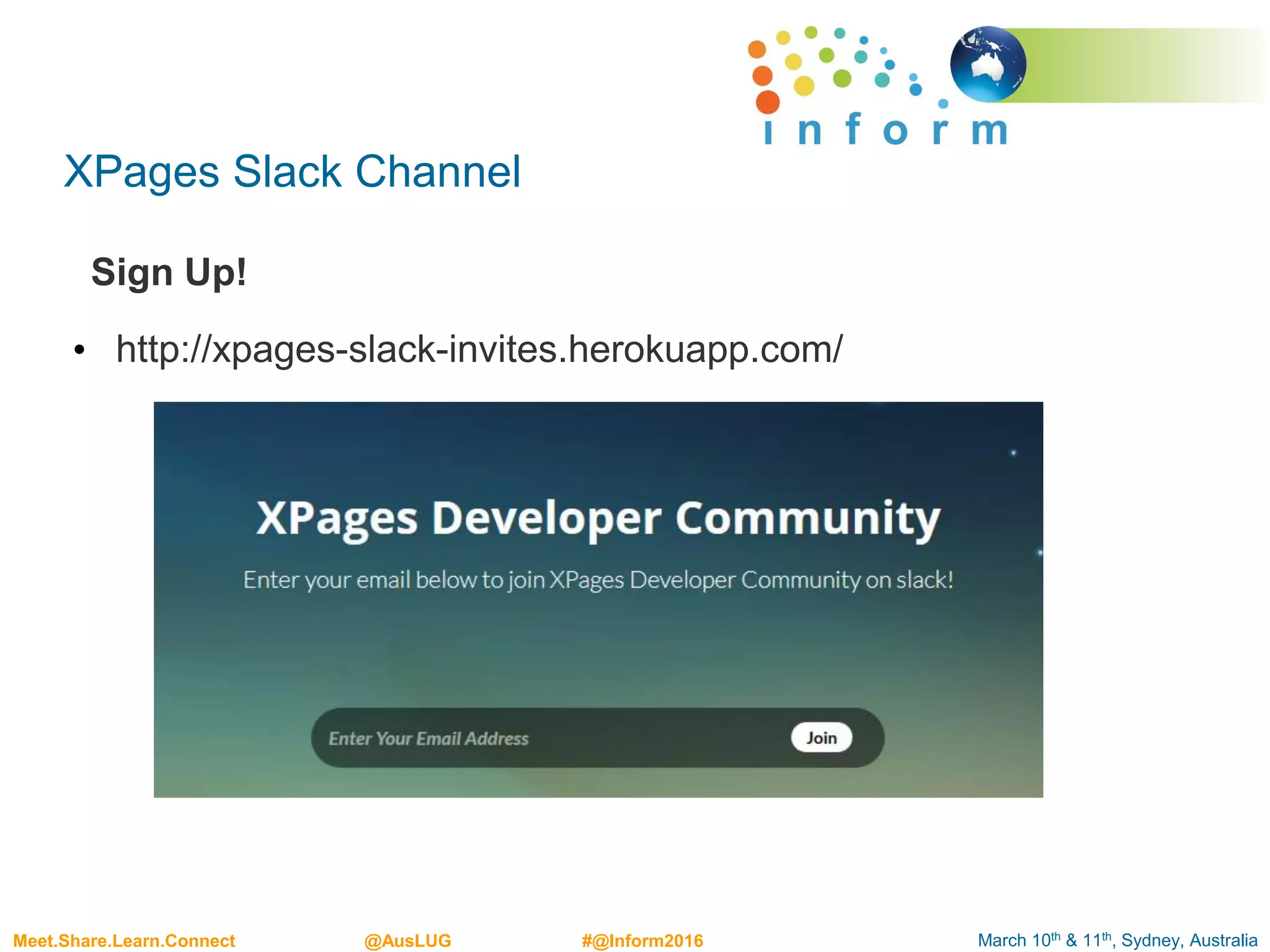Screen dimensions: 1270x952
Task: Select the XPages Slack Channel title
Action: point(293,172)
